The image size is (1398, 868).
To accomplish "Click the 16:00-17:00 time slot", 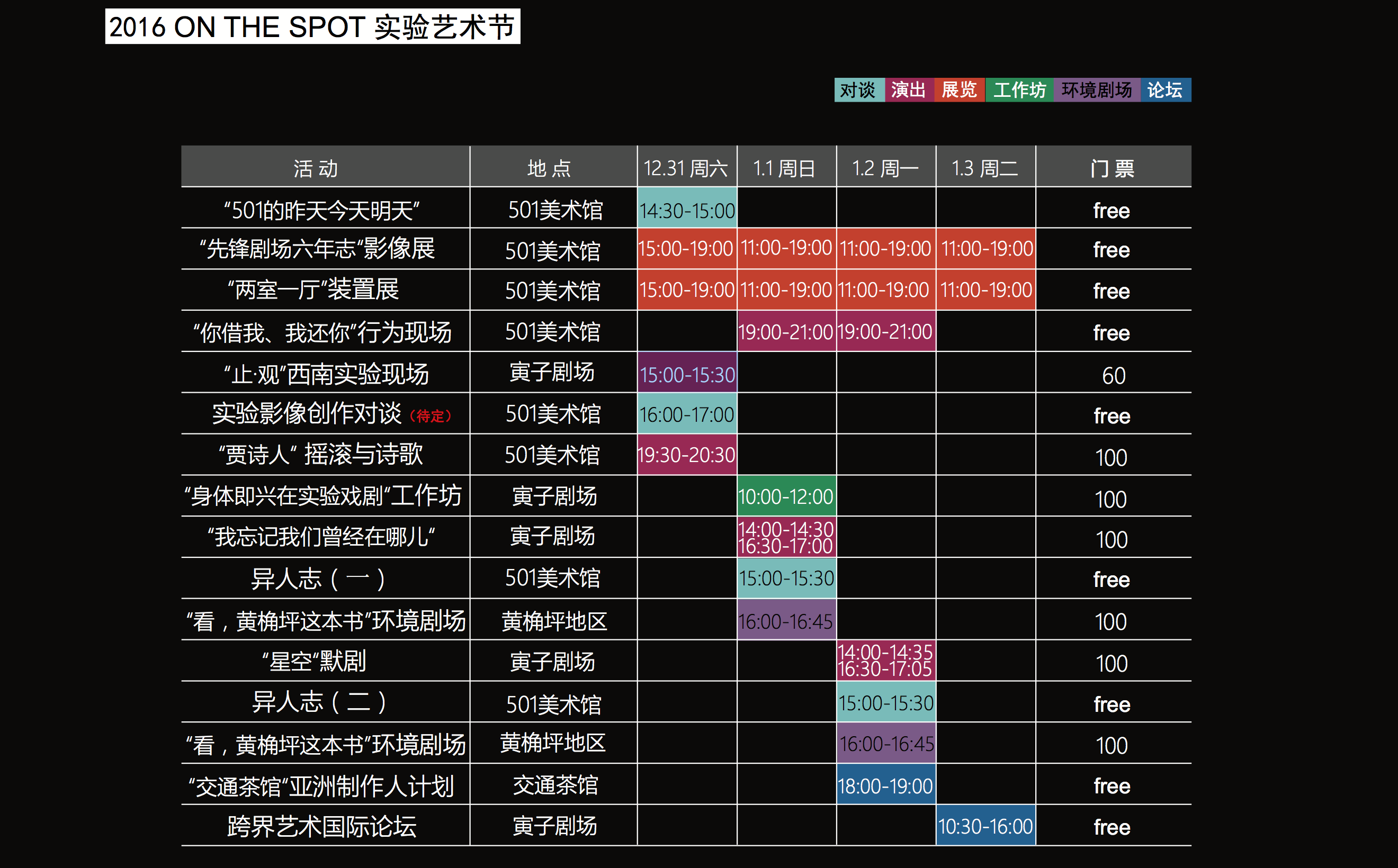I will [687, 413].
